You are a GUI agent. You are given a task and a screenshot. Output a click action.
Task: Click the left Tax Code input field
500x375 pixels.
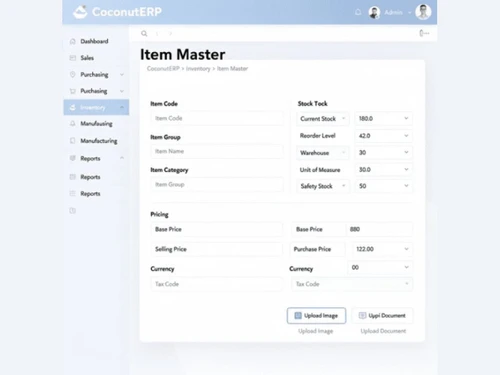pyautogui.click(x=217, y=284)
